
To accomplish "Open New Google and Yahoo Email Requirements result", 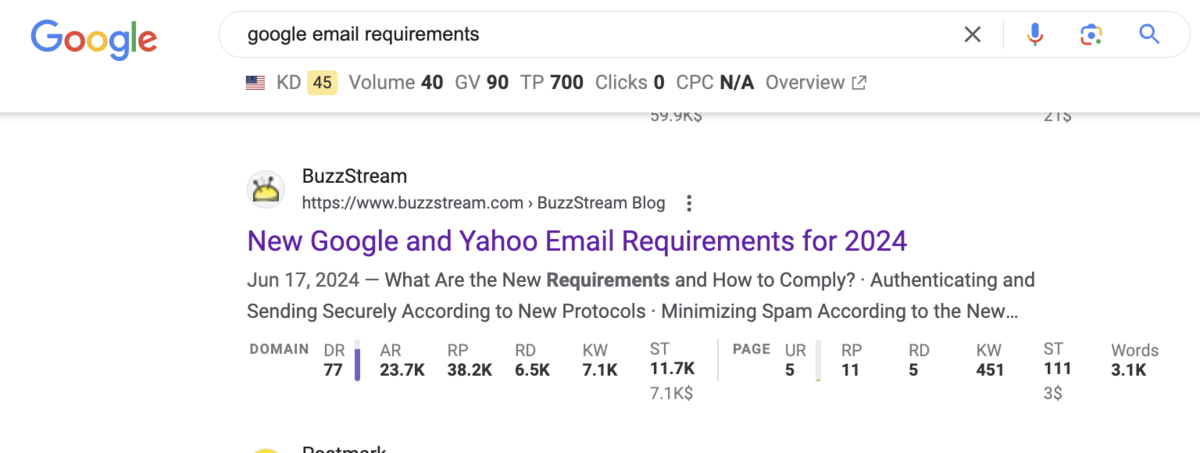I will pyautogui.click(x=577, y=241).
